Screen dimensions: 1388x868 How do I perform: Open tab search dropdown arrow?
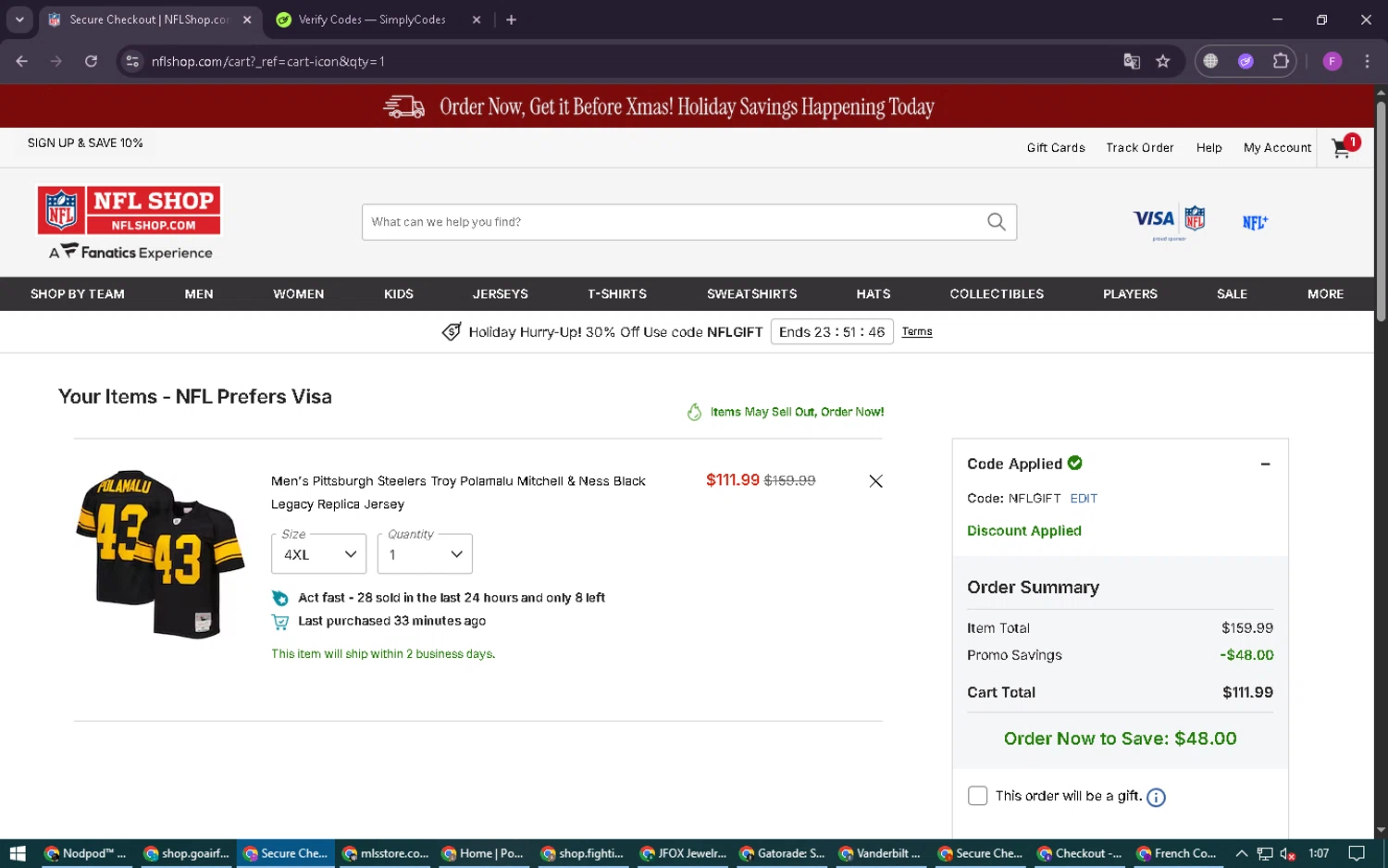(x=19, y=19)
